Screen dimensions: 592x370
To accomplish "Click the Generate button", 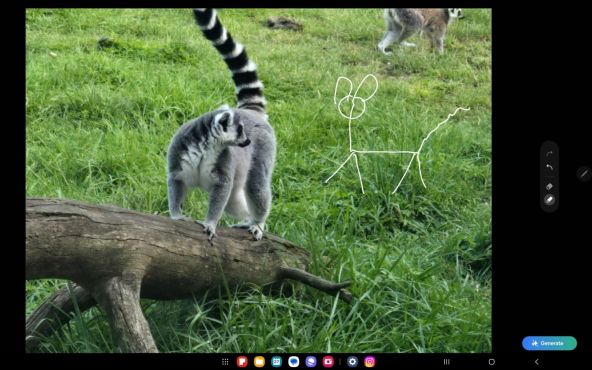I will pyautogui.click(x=549, y=343).
